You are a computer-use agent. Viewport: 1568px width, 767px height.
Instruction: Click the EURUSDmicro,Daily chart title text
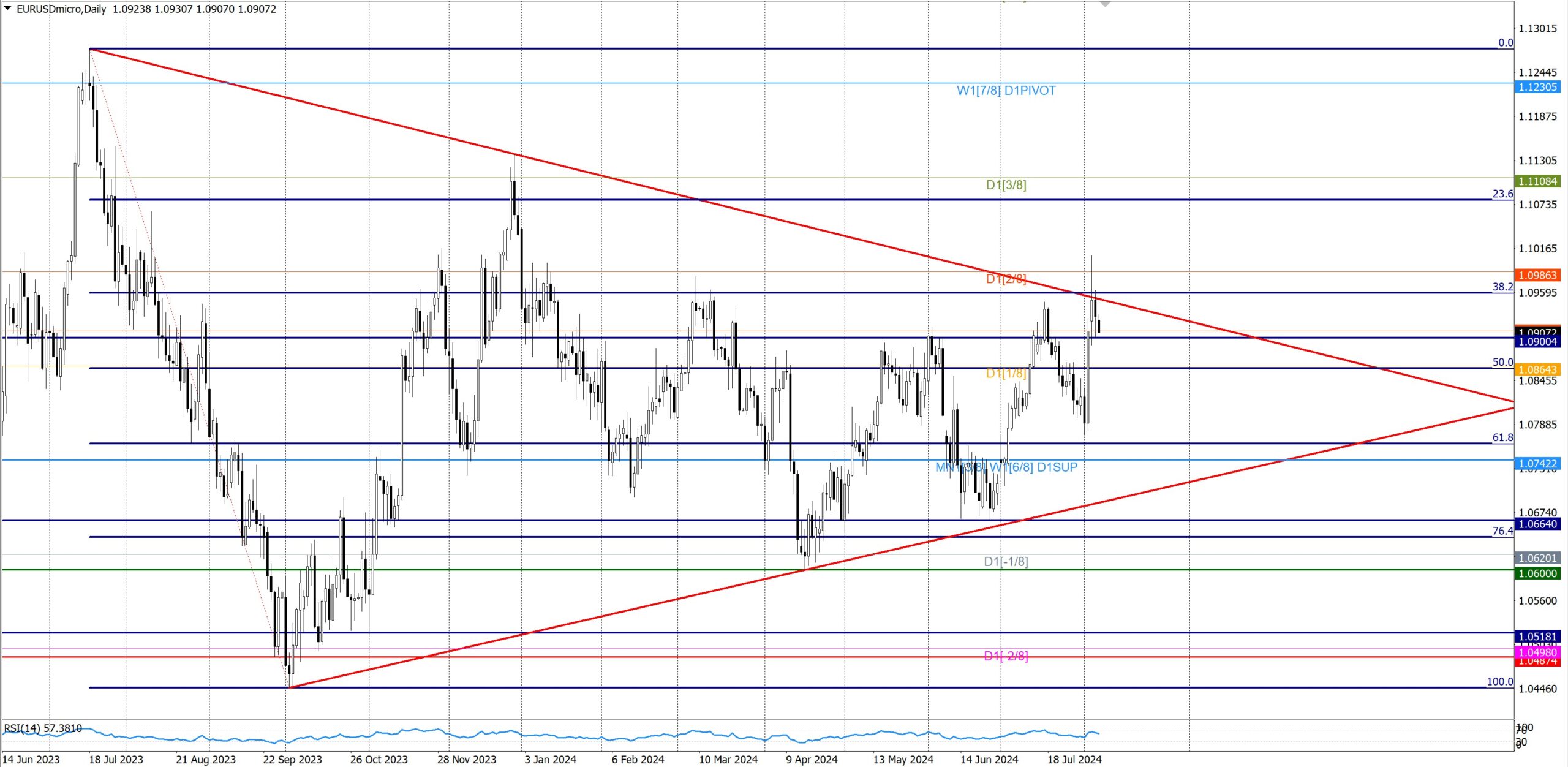click(x=61, y=9)
